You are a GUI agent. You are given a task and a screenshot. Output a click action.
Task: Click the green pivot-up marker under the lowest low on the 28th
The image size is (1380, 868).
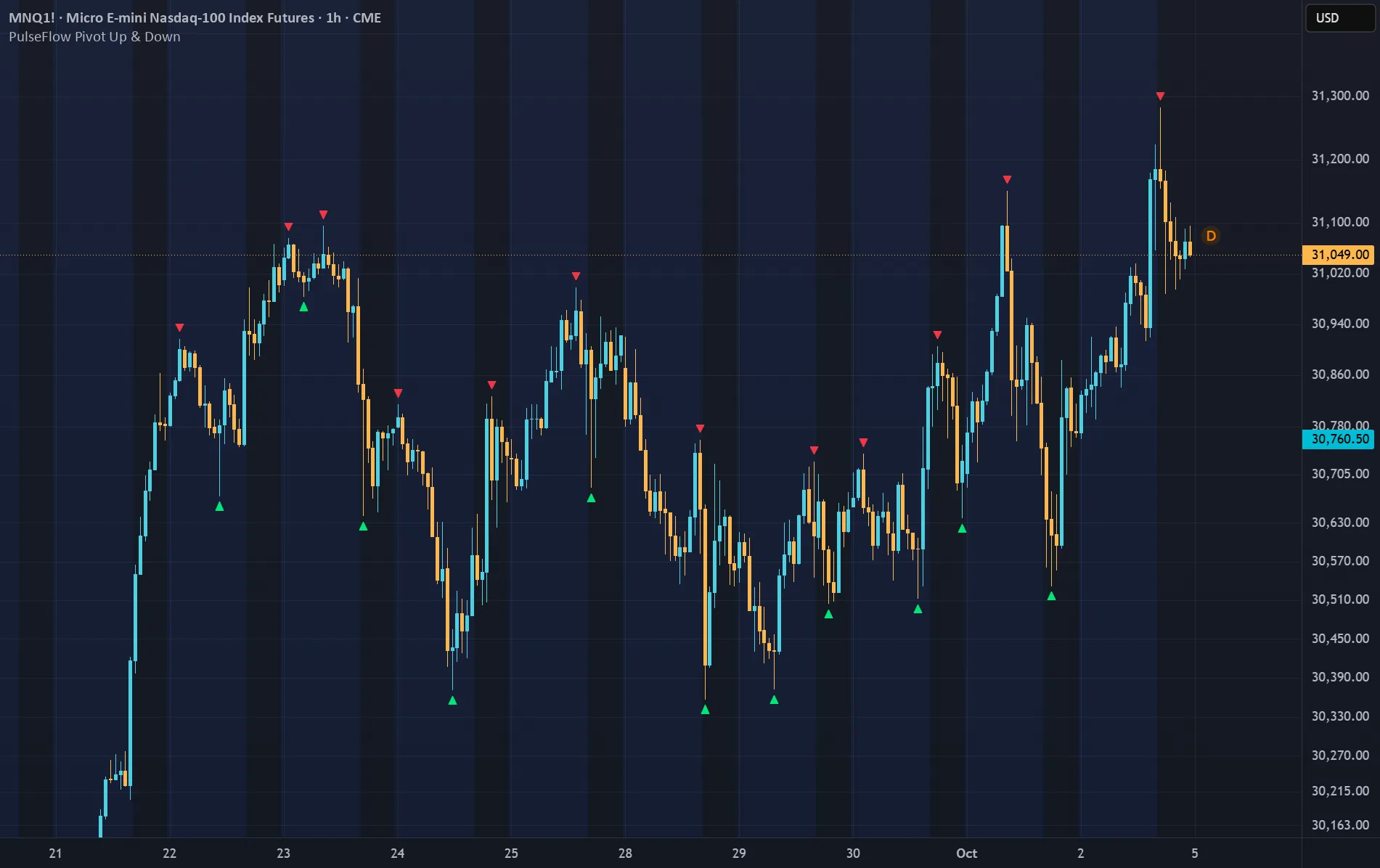705,710
